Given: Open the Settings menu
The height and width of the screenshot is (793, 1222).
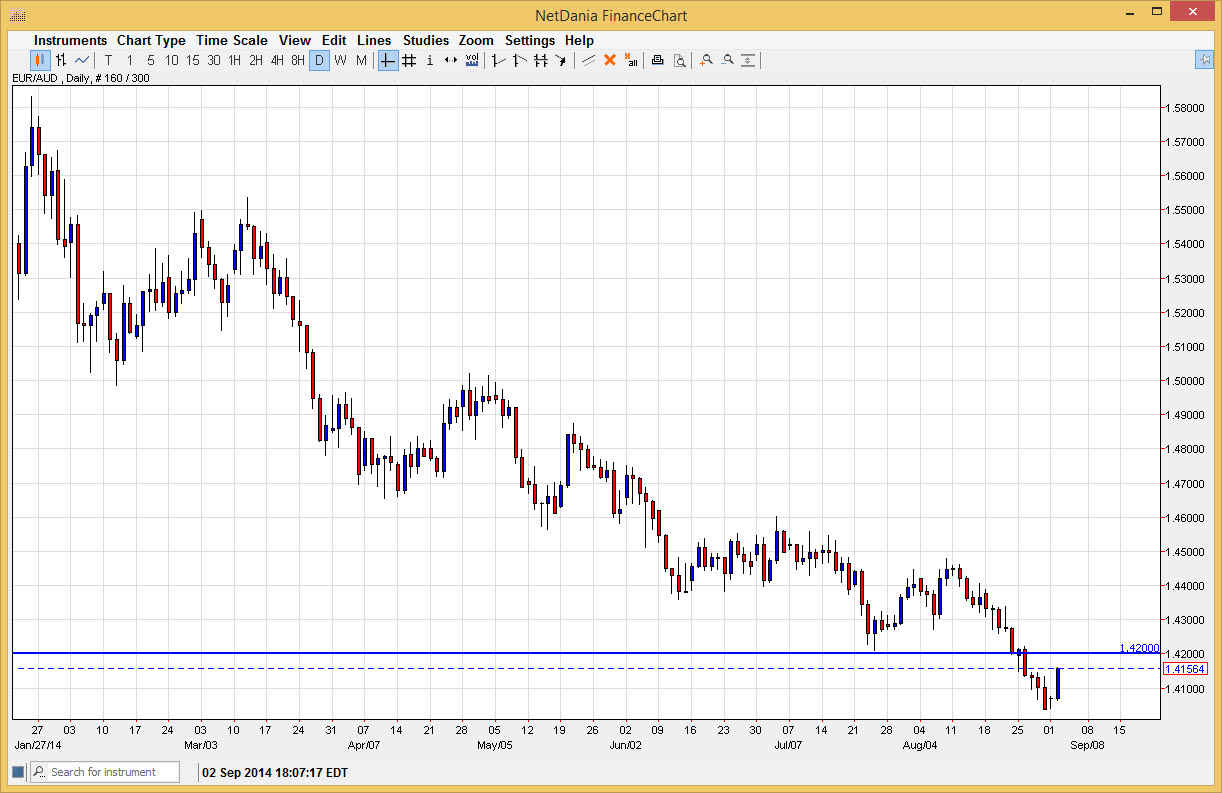Looking at the screenshot, I should [529, 40].
